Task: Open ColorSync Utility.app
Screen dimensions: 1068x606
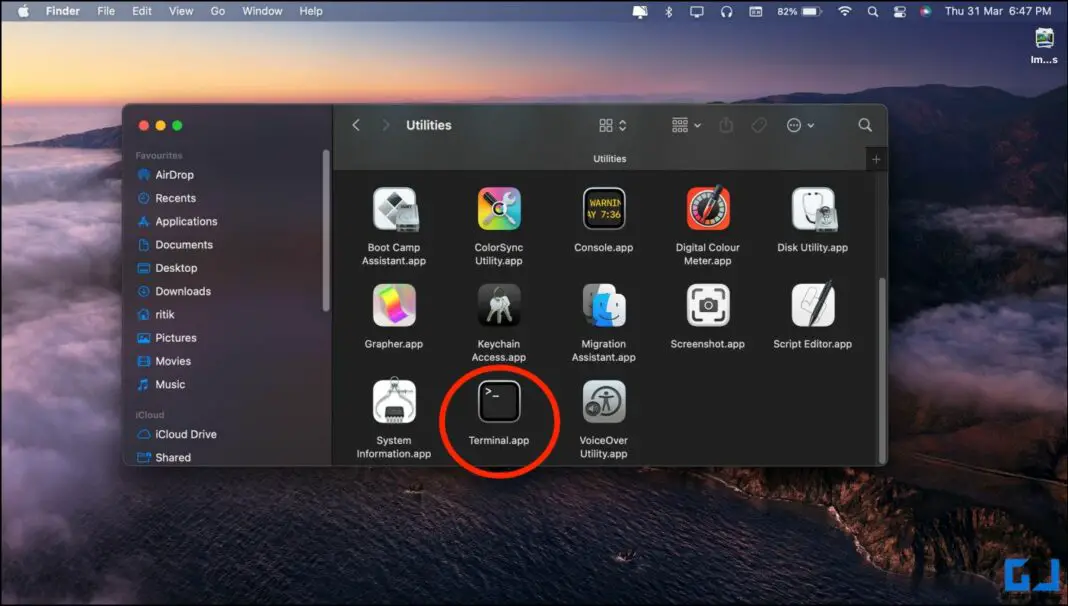Action: click(x=499, y=210)
